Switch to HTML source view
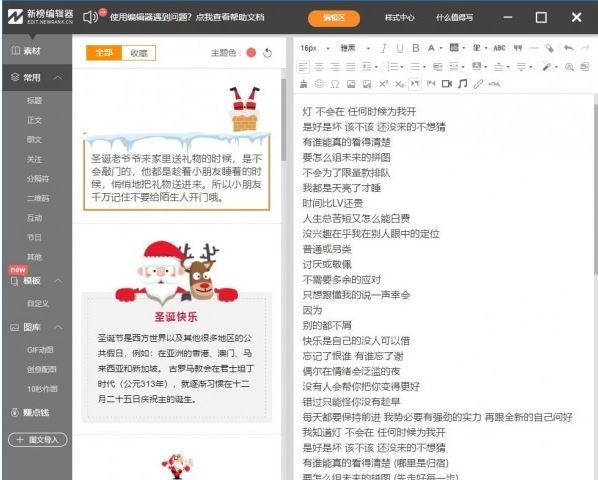Screen dimensions: 598x480 point(494,84)
